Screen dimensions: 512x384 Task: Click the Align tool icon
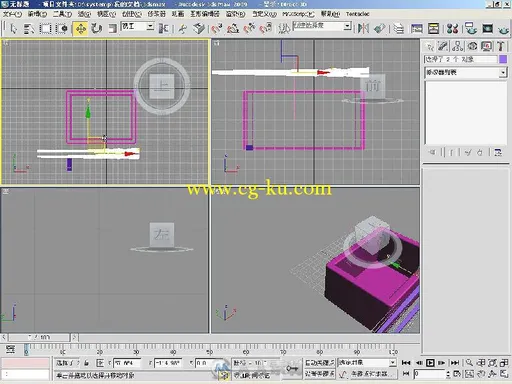click(x=379, y=29)
